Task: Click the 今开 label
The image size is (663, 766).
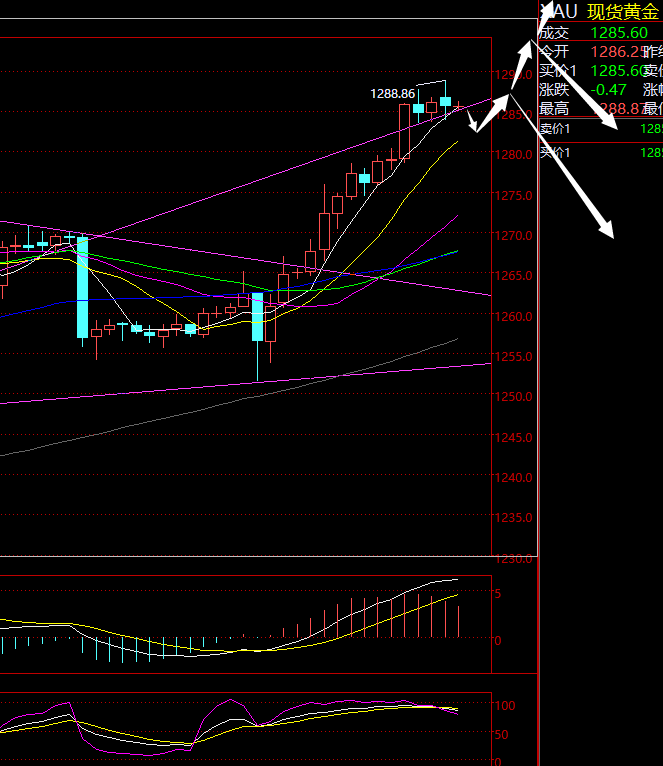Action: [x=554, y=52]
